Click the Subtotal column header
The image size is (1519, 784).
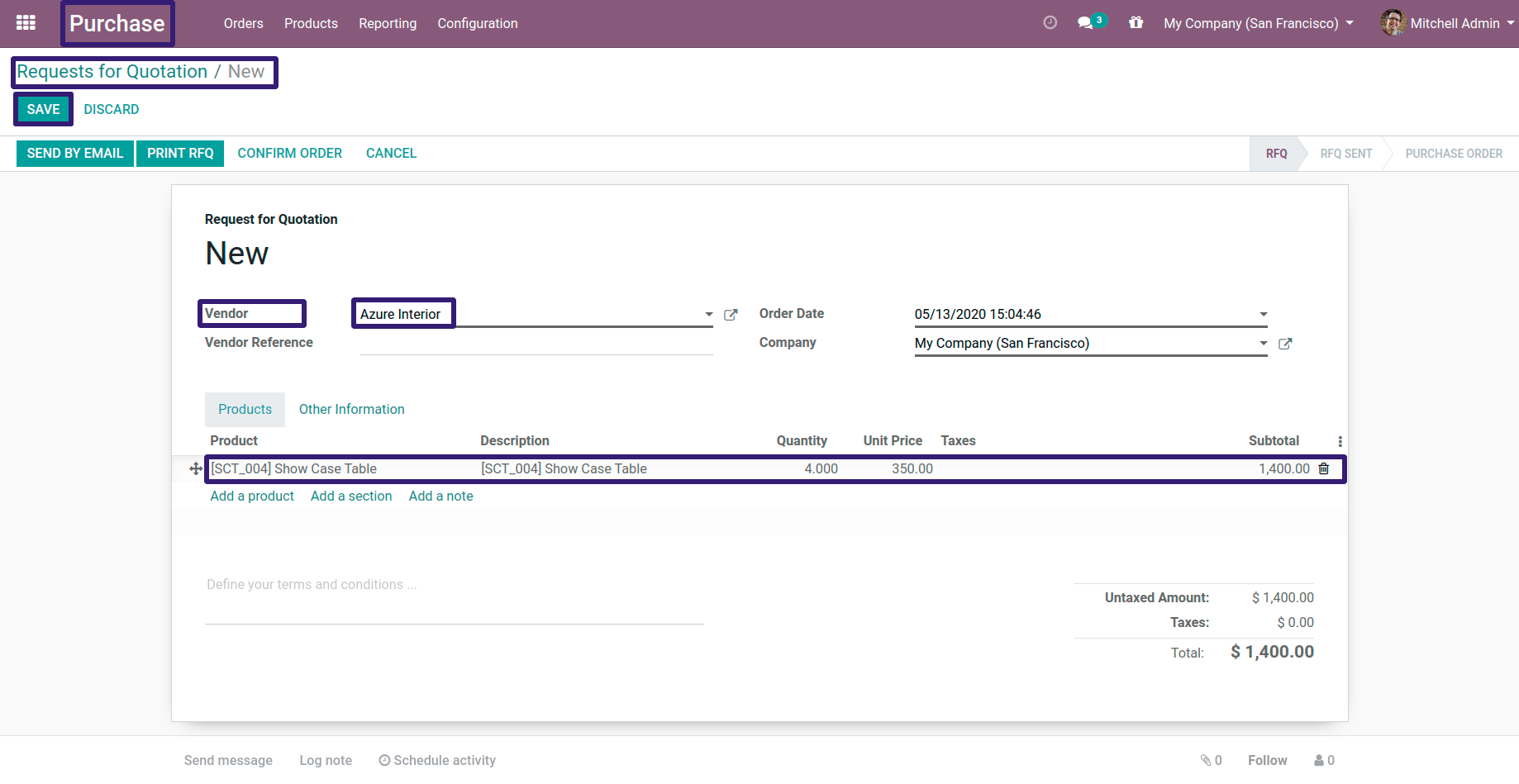tap(1274, 441)
